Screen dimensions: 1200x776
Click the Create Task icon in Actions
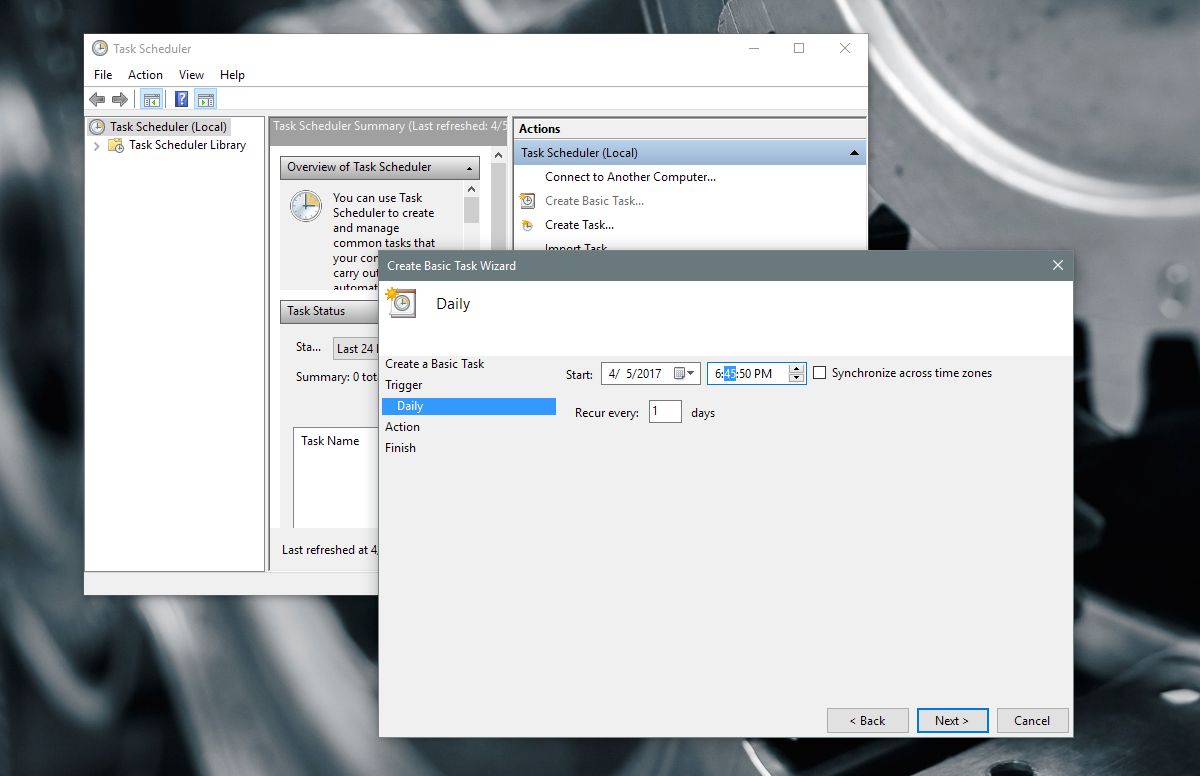(x=527, y=225)
